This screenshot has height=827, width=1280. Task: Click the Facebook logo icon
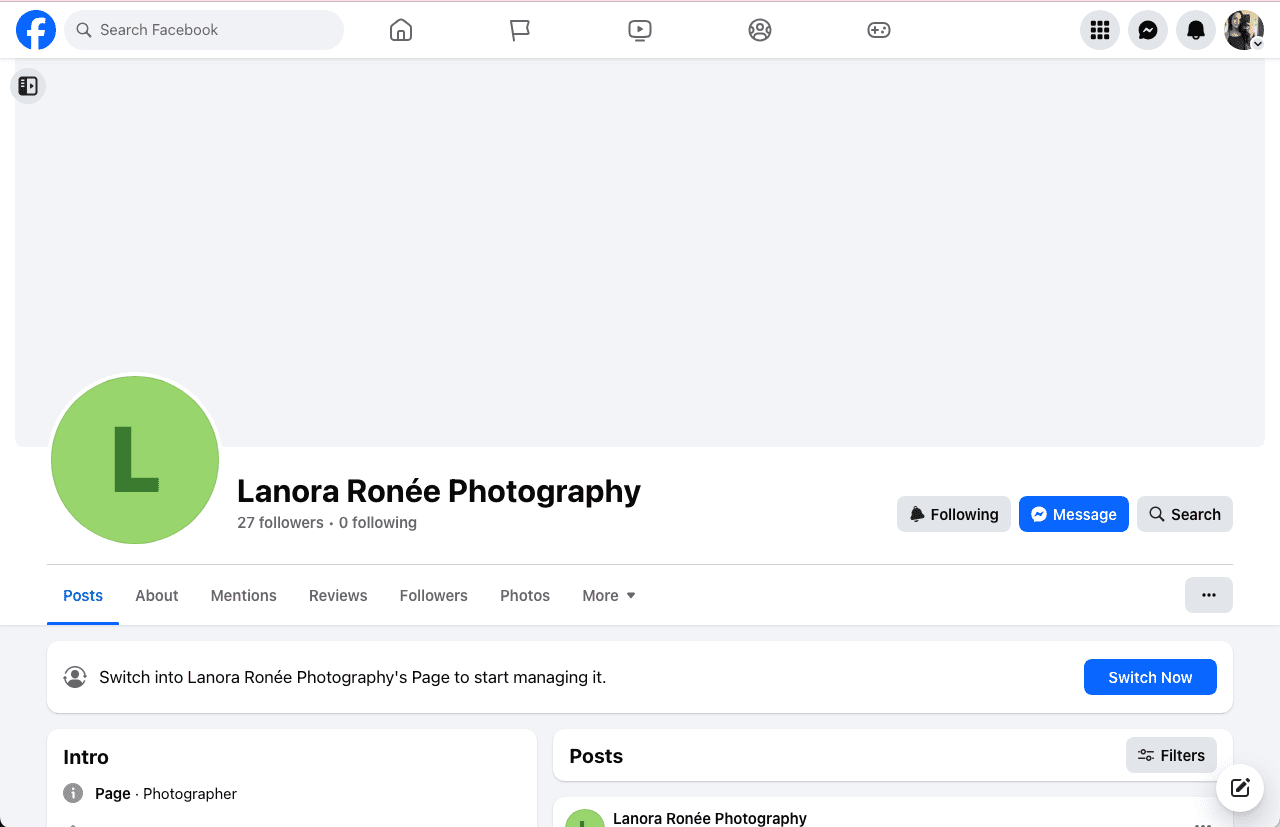point(36,30)
